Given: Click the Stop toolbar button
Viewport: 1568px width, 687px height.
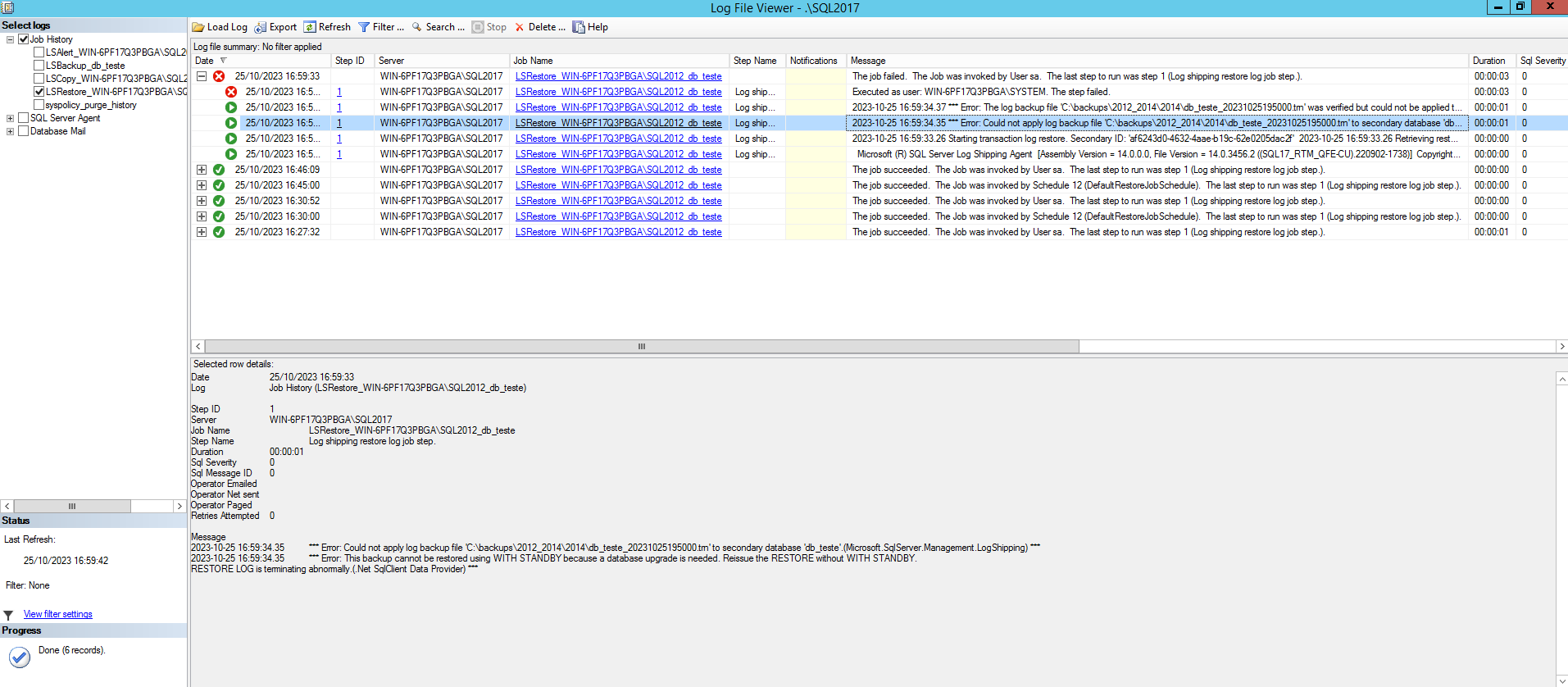Looking at the screenshot, I should tap(489, 27).
